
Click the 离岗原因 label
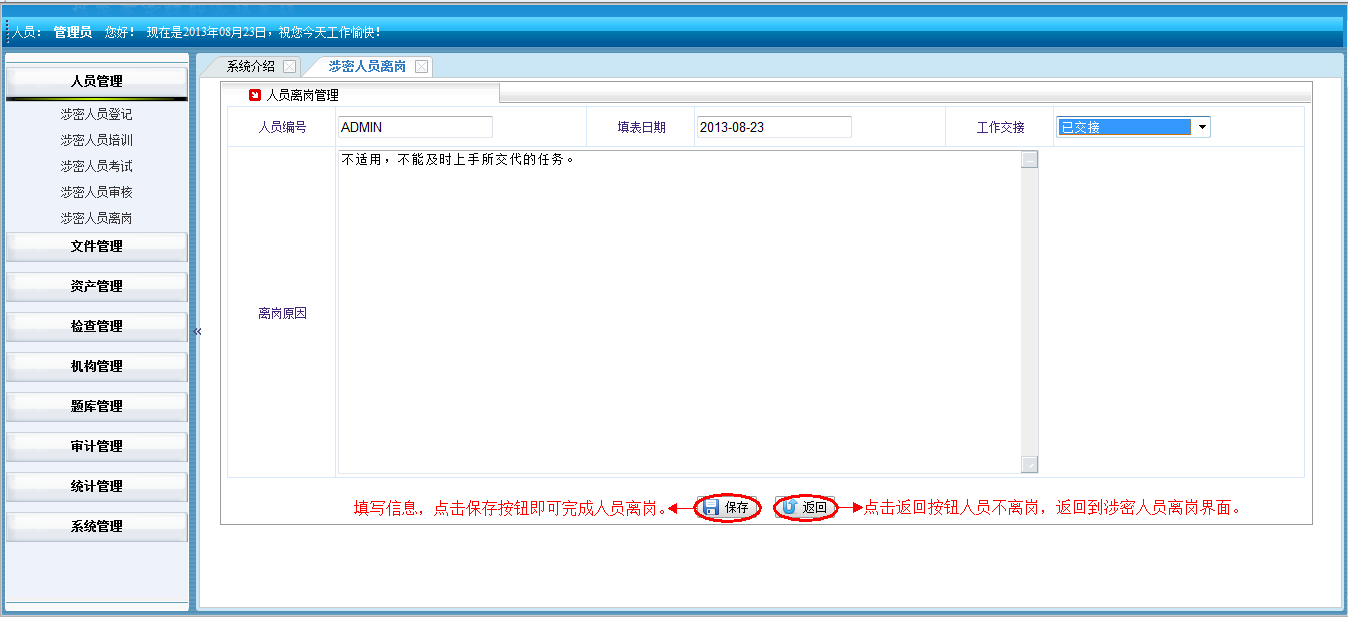[x=282, y=313]
